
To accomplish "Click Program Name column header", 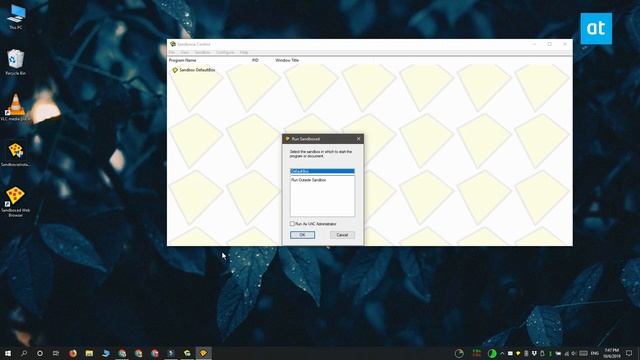I will coord(182,60).
